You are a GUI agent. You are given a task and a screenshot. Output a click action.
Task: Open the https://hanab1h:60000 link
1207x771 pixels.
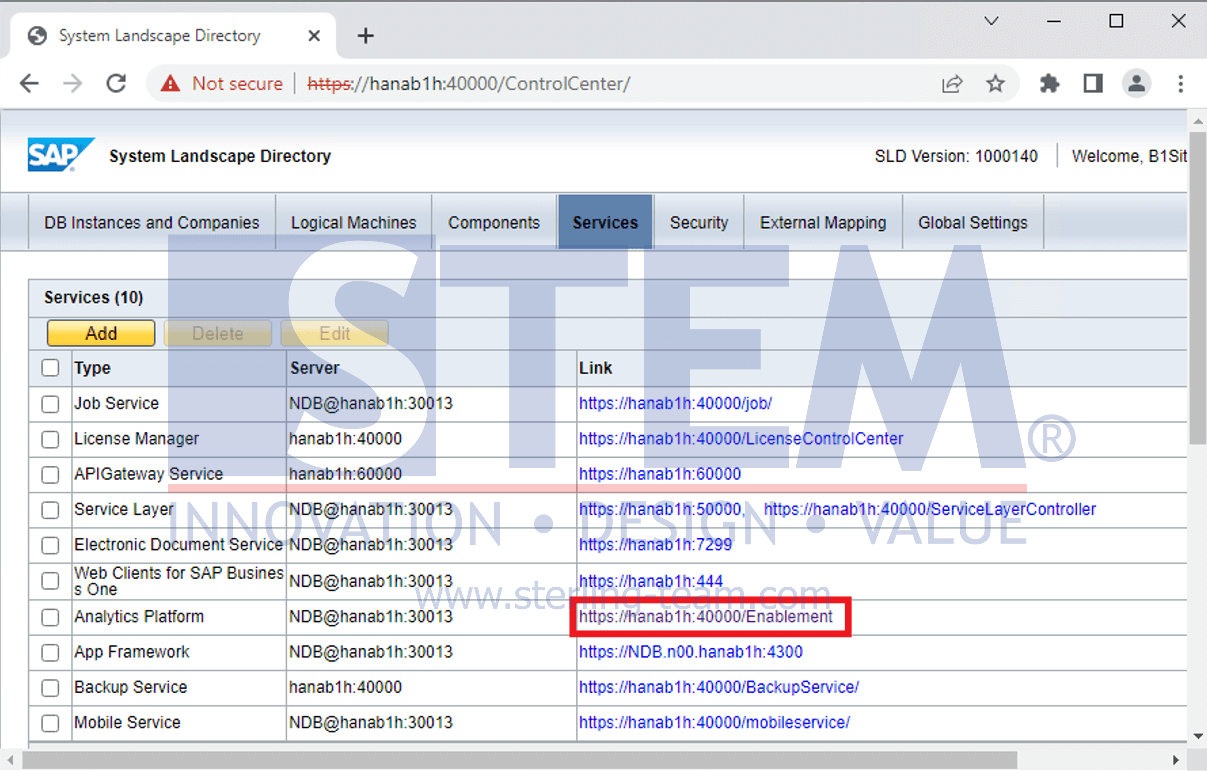[x=660, y=474]
